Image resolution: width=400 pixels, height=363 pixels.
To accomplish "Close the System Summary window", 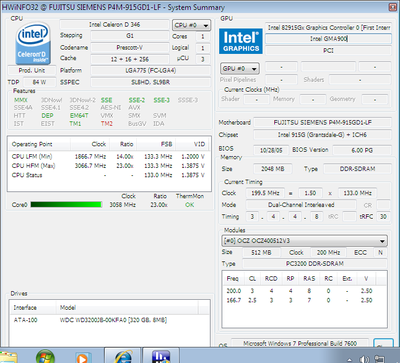I will coord(392,7).
